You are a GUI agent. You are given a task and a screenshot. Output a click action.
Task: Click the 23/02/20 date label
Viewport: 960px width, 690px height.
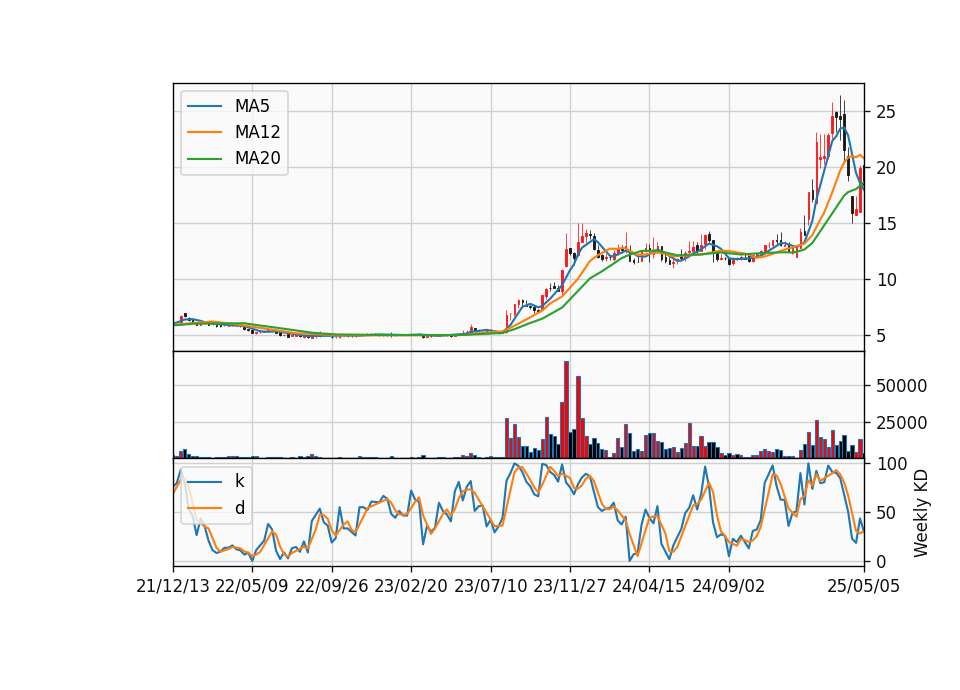point(411,586)
